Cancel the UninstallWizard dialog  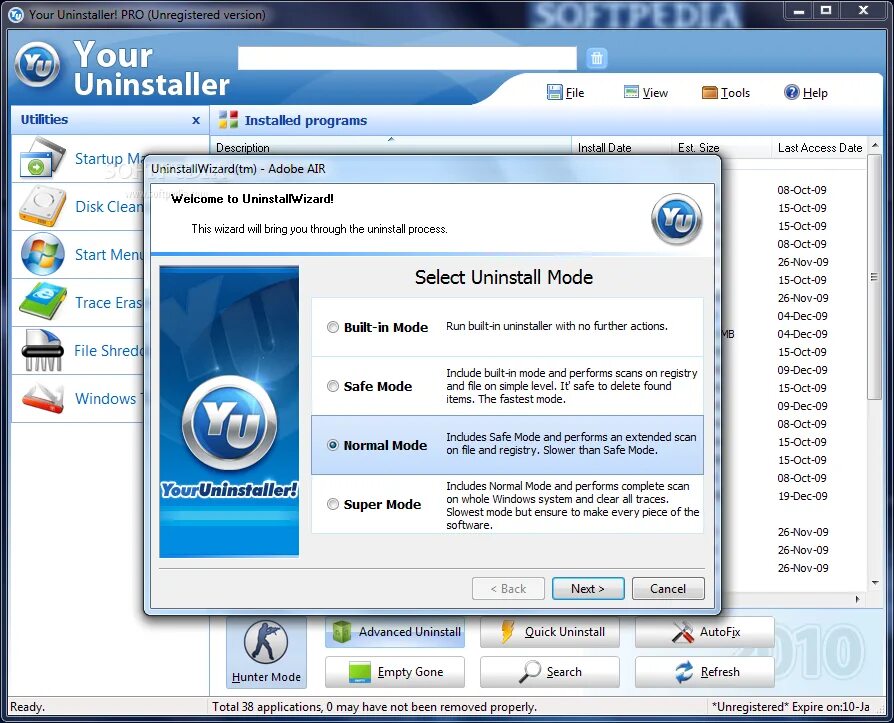pyautogui.click(x=668, y=588)
